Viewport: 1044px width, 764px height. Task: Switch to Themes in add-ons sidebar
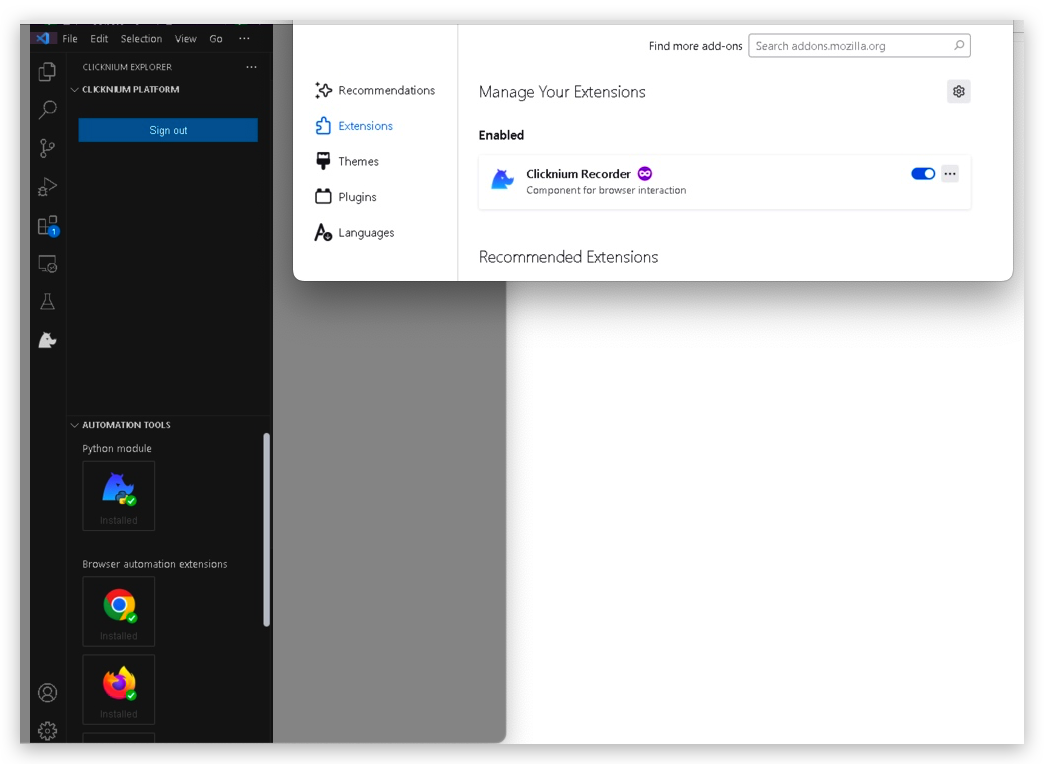pos(358,161)
